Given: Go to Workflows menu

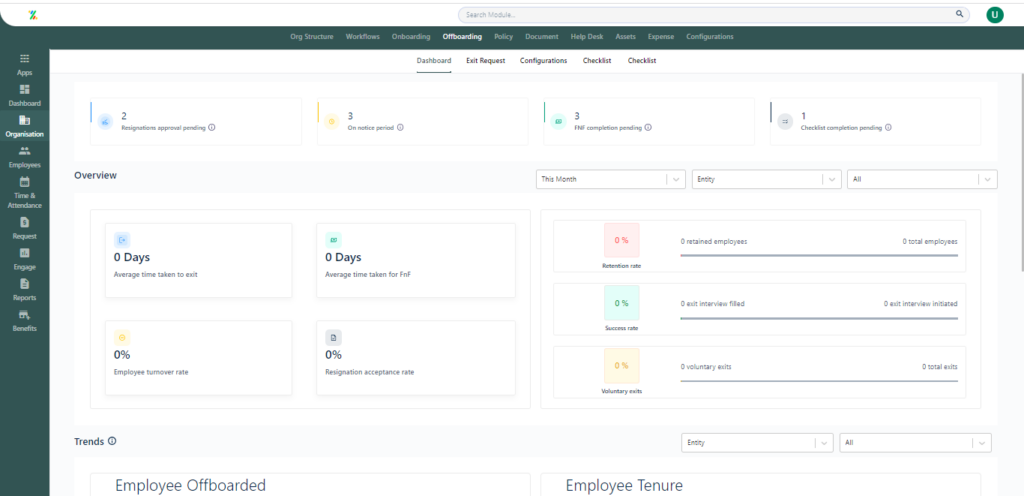Looking at the screenshot, I should [x=362, y=37].
